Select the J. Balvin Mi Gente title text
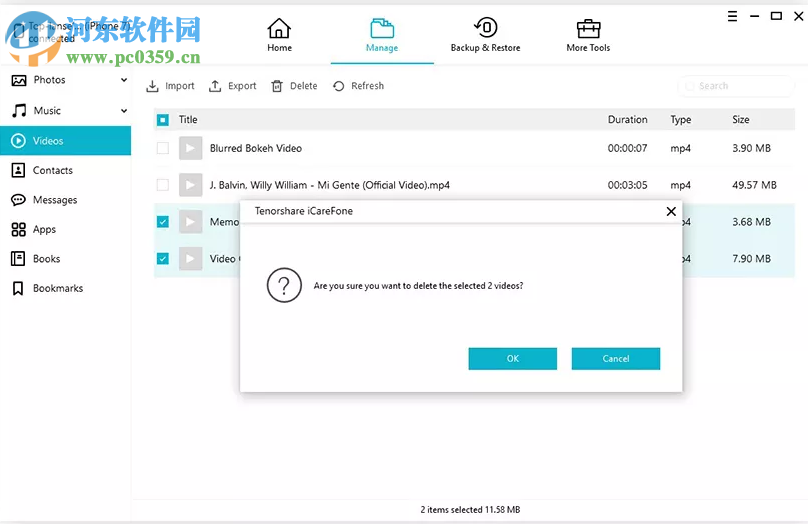This screenshot has height=524, width=808. [329, 185]
